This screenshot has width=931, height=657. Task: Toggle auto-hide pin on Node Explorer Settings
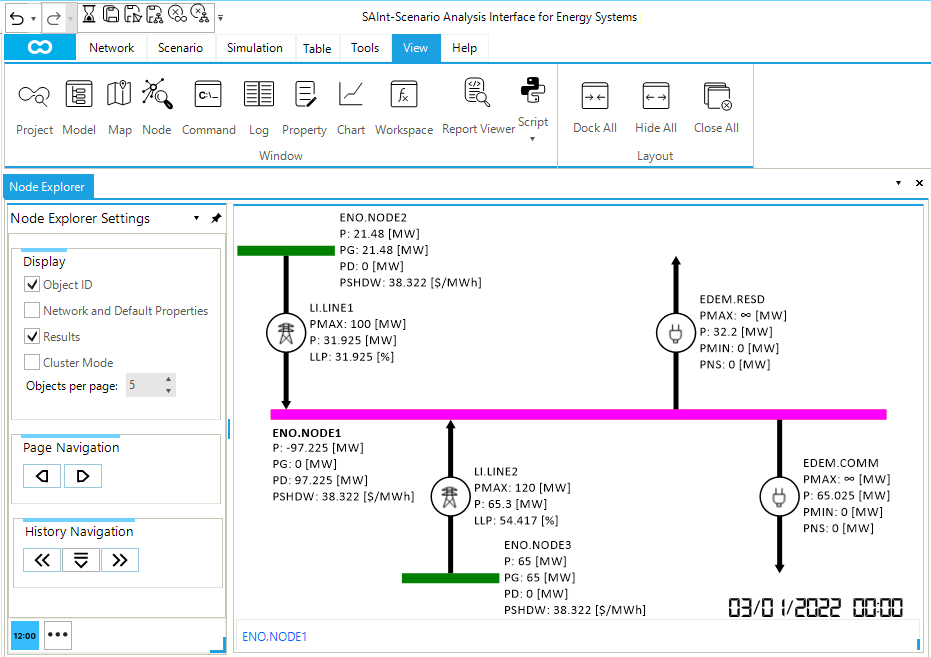(x=216, y=218)
